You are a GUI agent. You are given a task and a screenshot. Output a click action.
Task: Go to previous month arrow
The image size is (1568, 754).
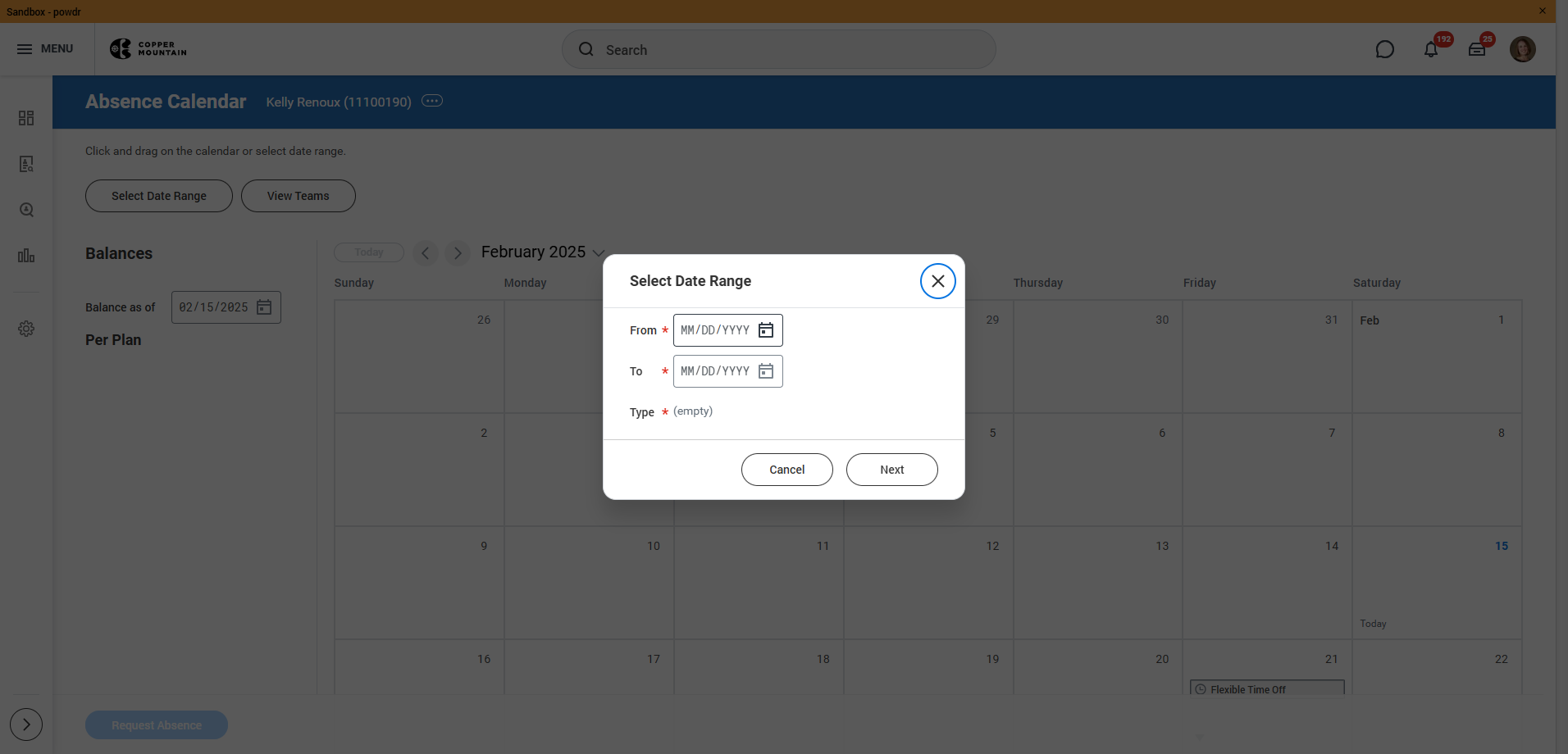click(426, 252)
